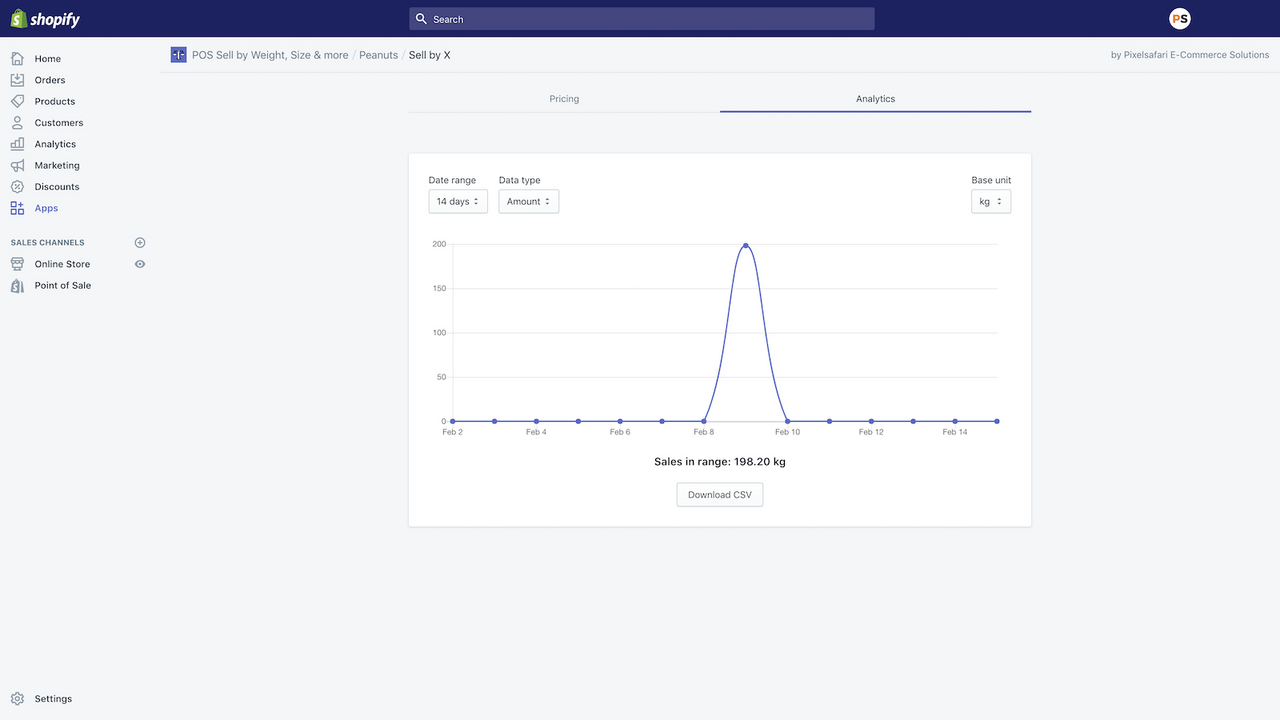The width and height of the screenshot is (1280, 720).
Task: Open Point of Sale channel
Action: pos(63,285)
